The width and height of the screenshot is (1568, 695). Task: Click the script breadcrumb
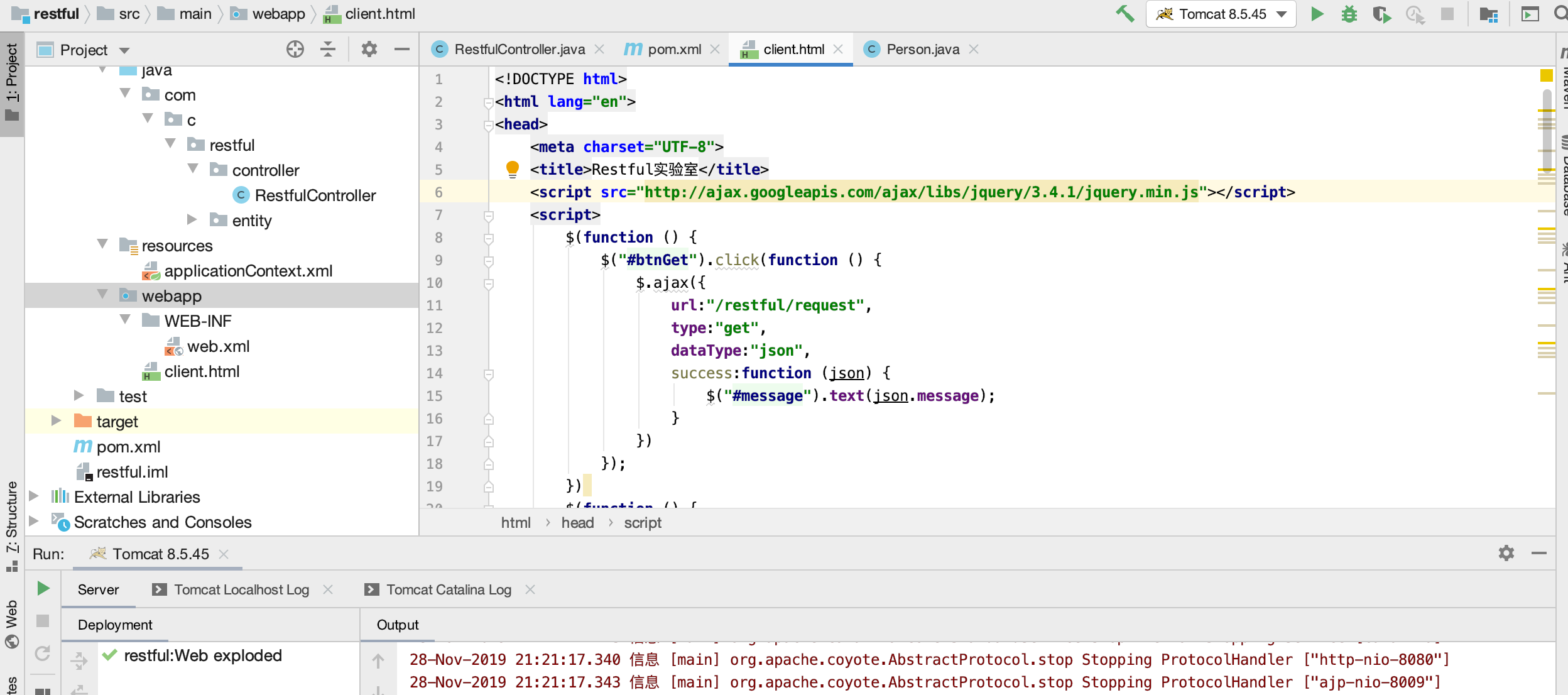(x=643, y=523)
